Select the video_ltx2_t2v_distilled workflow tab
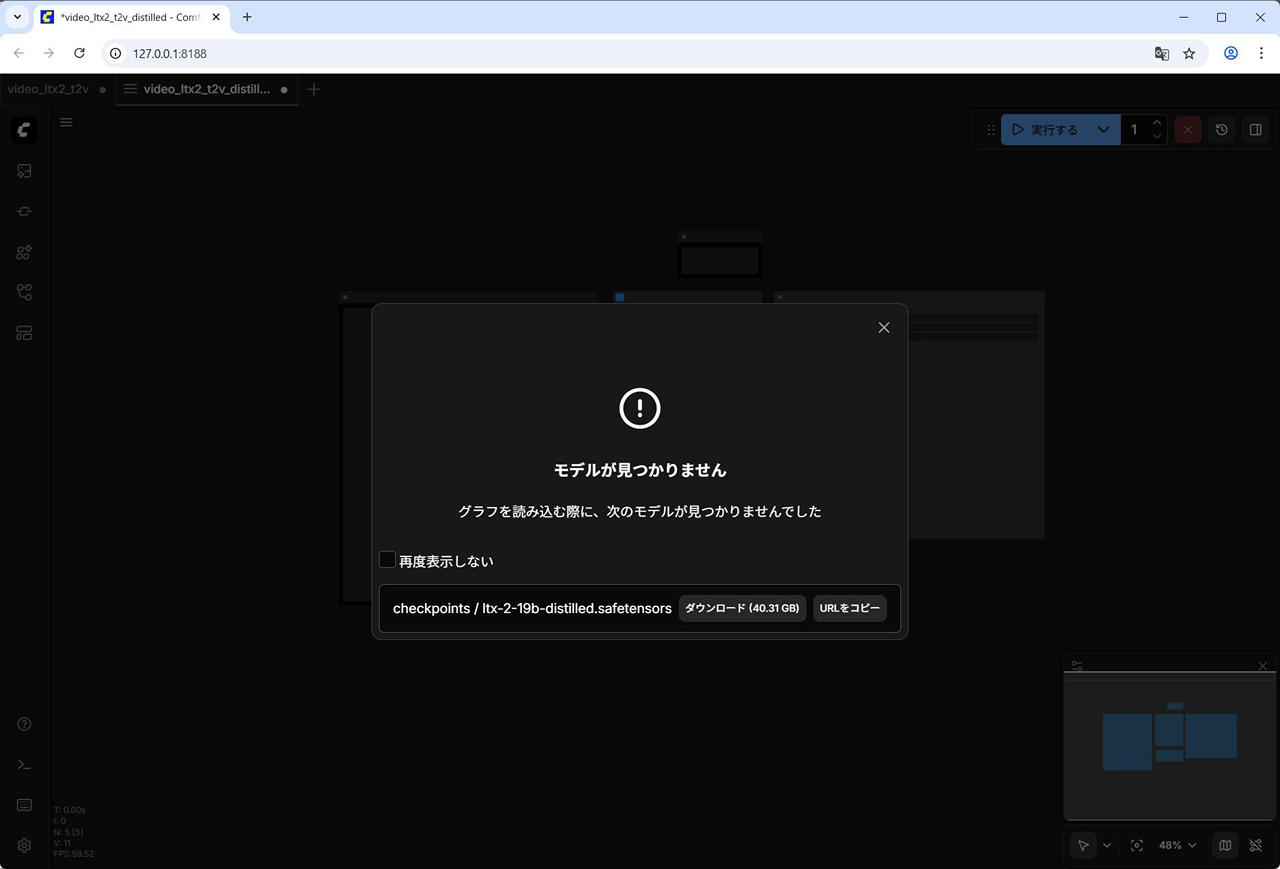 click(x=206, y=89)
